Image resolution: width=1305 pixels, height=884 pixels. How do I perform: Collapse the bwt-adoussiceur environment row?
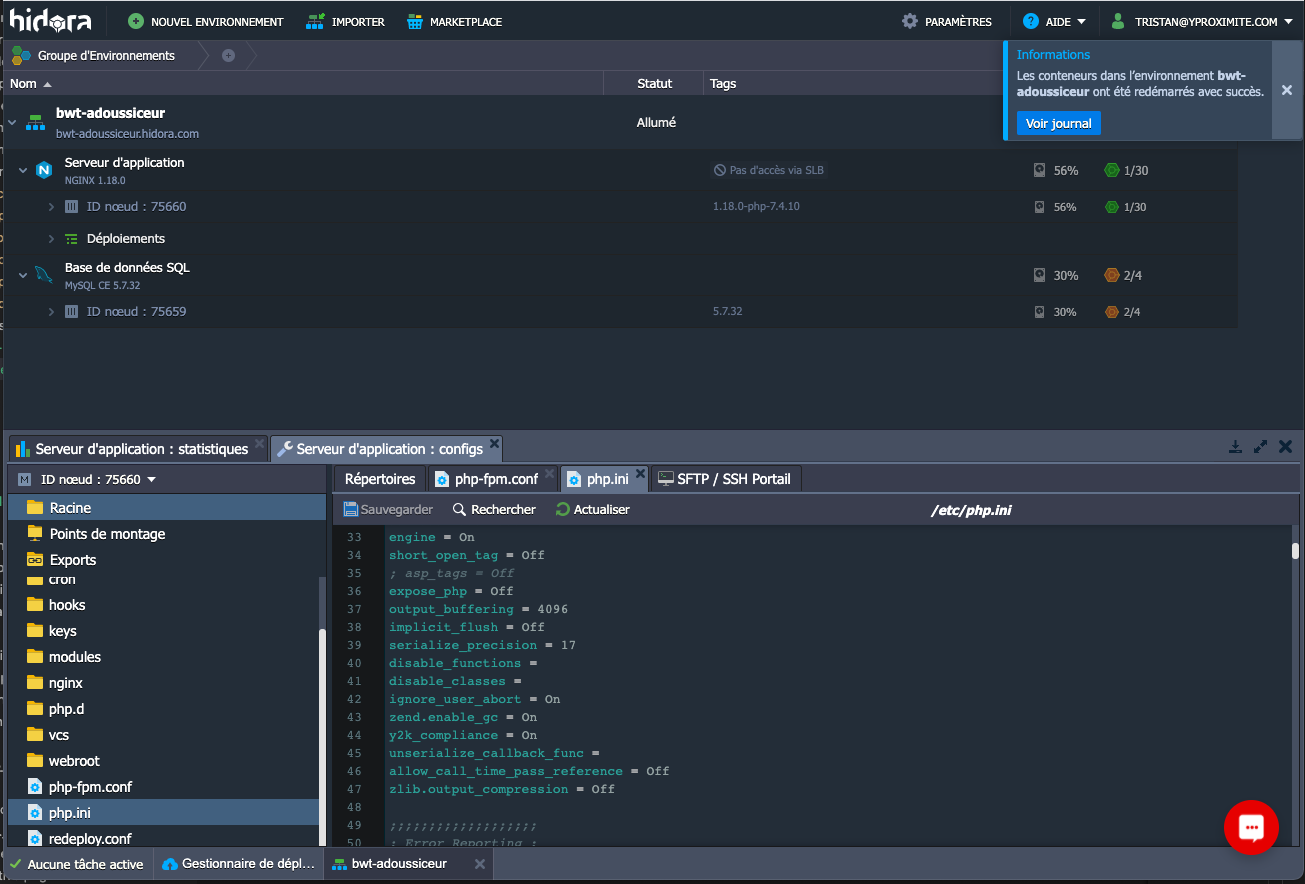point(13,123)
